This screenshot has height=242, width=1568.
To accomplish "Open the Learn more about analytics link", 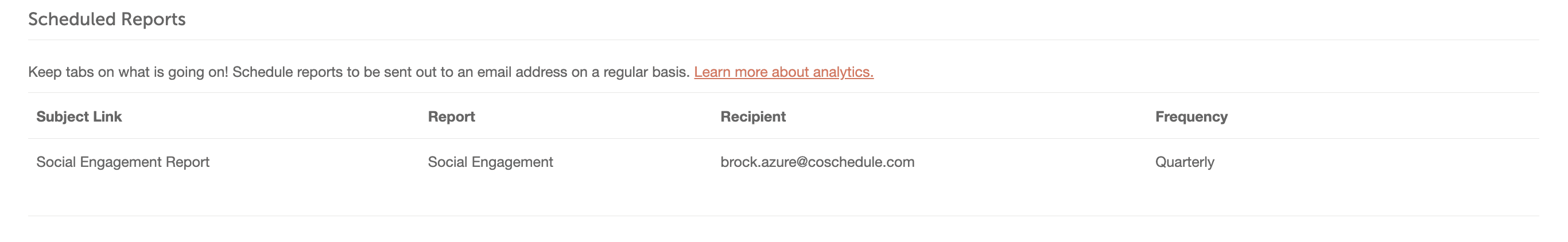I will (x=783, y=72).
